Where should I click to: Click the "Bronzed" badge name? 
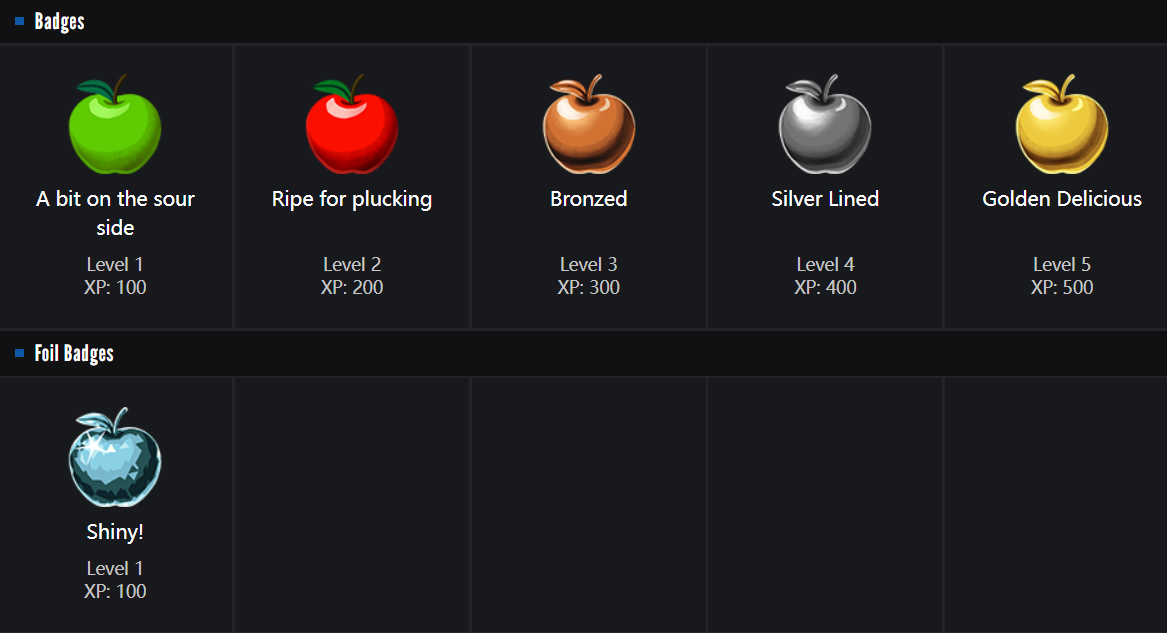[589, 199]
